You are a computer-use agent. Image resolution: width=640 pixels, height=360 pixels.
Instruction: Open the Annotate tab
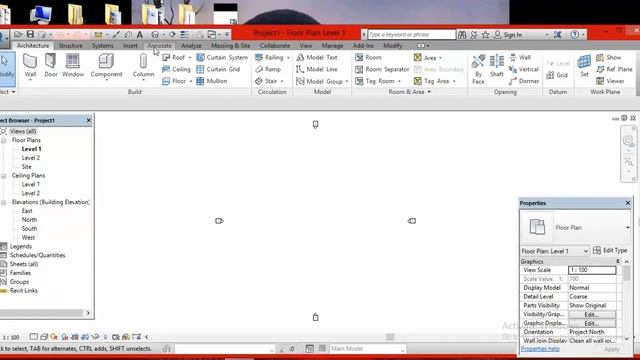160,46
